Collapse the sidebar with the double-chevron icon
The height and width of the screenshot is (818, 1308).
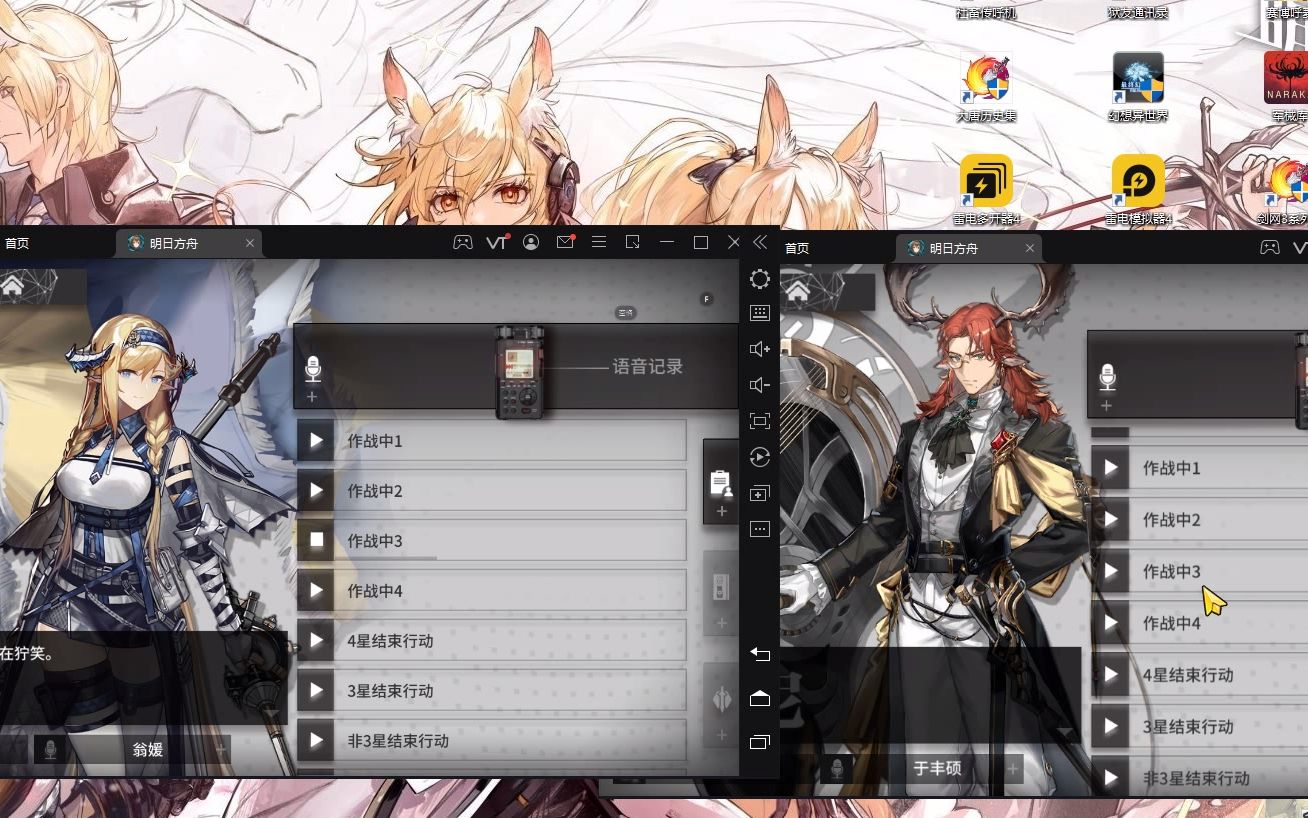click(x=760, y=242)
